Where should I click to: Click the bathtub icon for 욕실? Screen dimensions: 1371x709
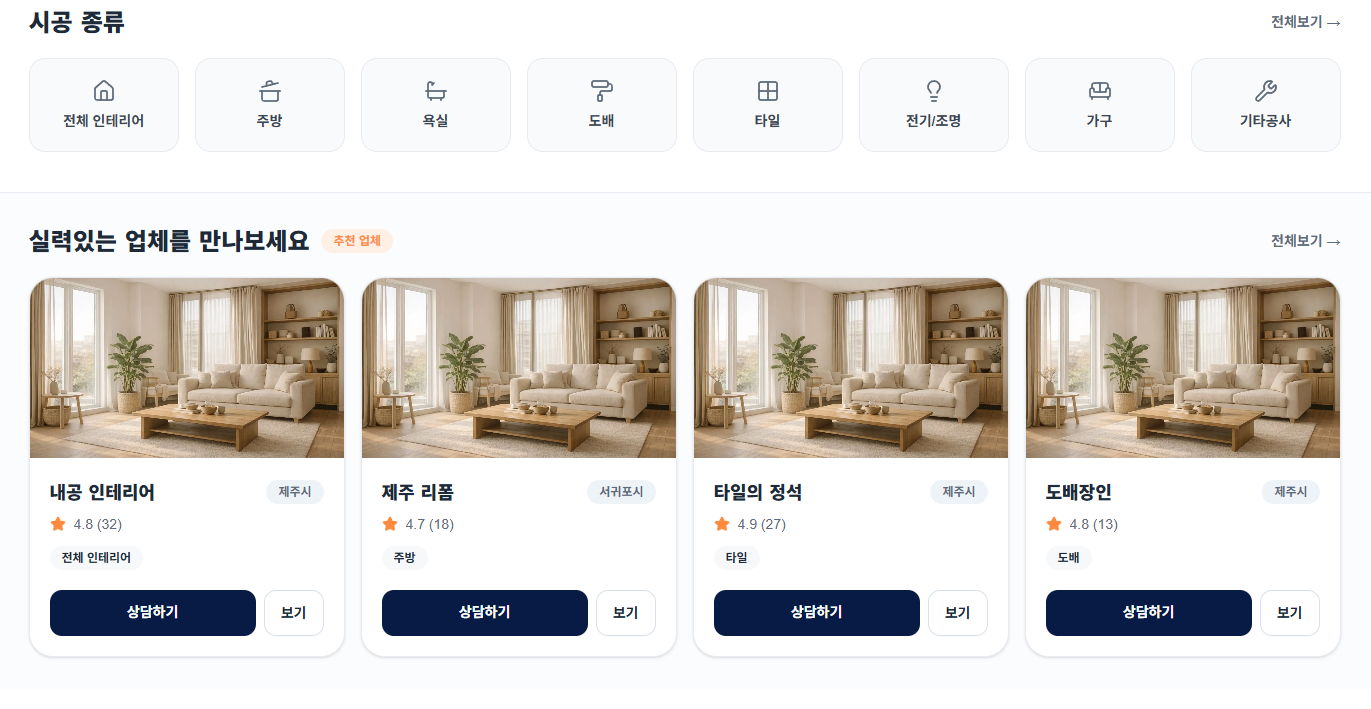(435, 92)
